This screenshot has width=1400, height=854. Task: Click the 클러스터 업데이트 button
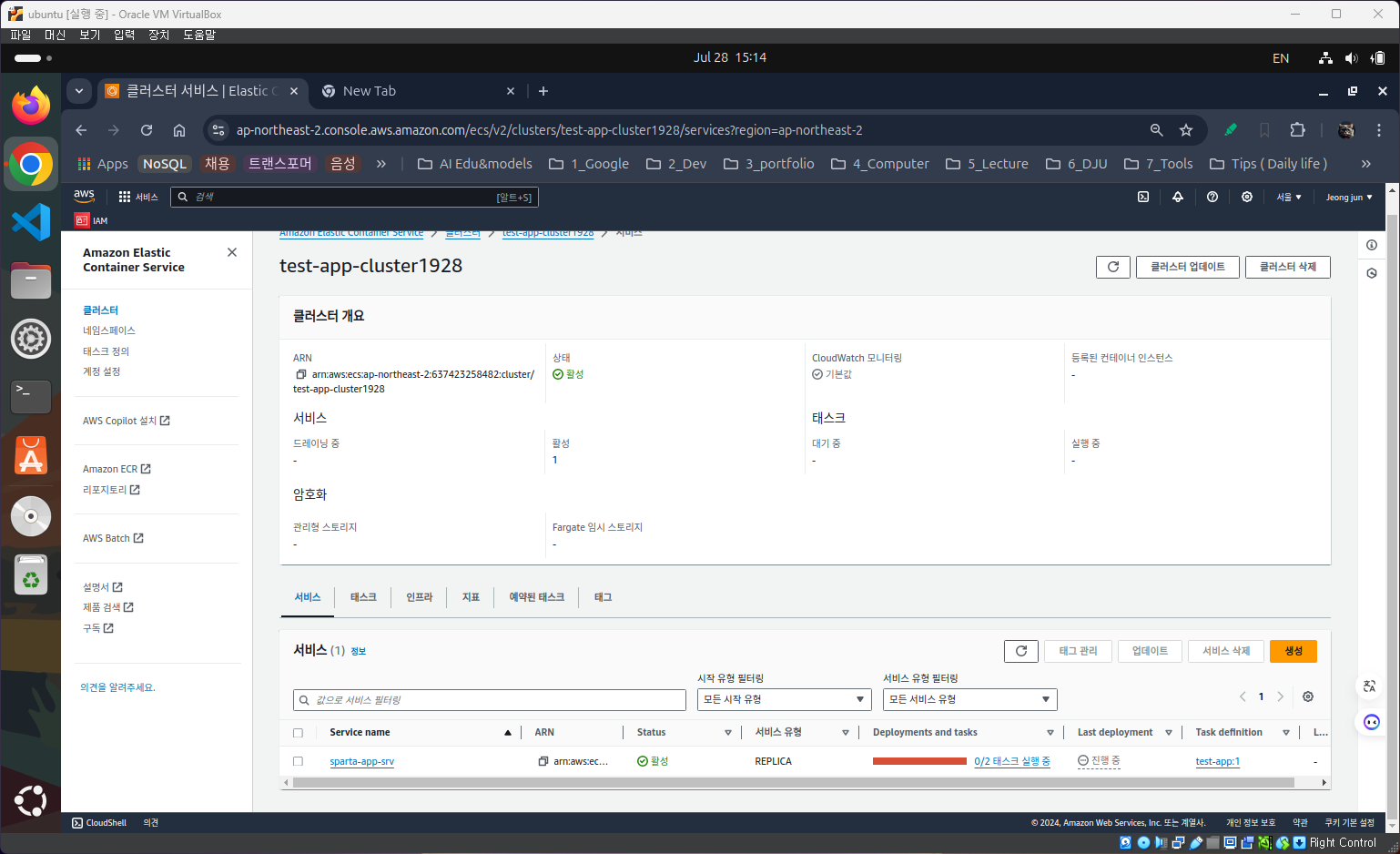pyautogui.click(x=1187, y=267)
